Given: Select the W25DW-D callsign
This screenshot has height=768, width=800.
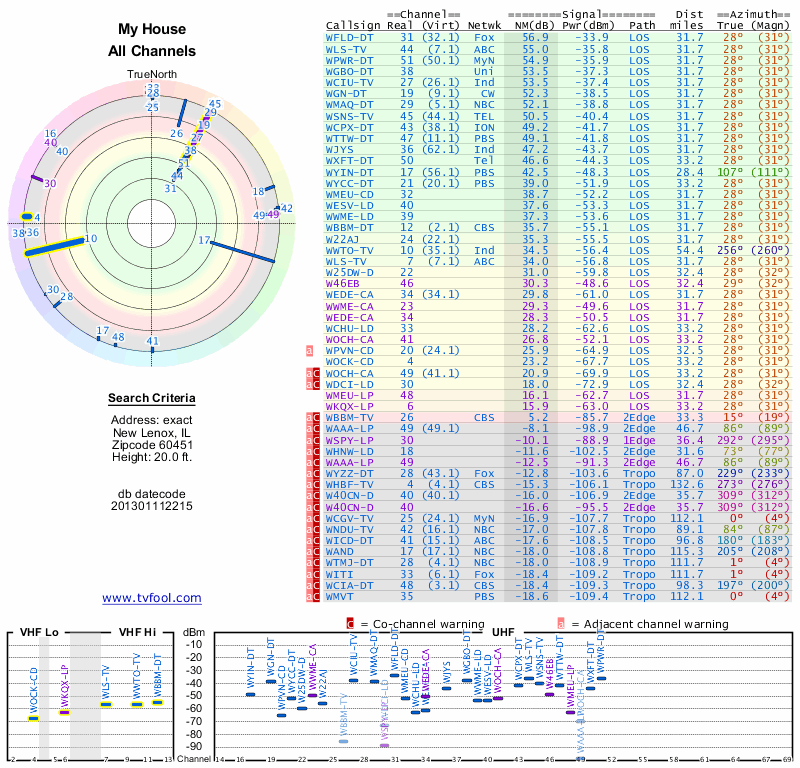Looking at the screenshot, I should 349,272.
